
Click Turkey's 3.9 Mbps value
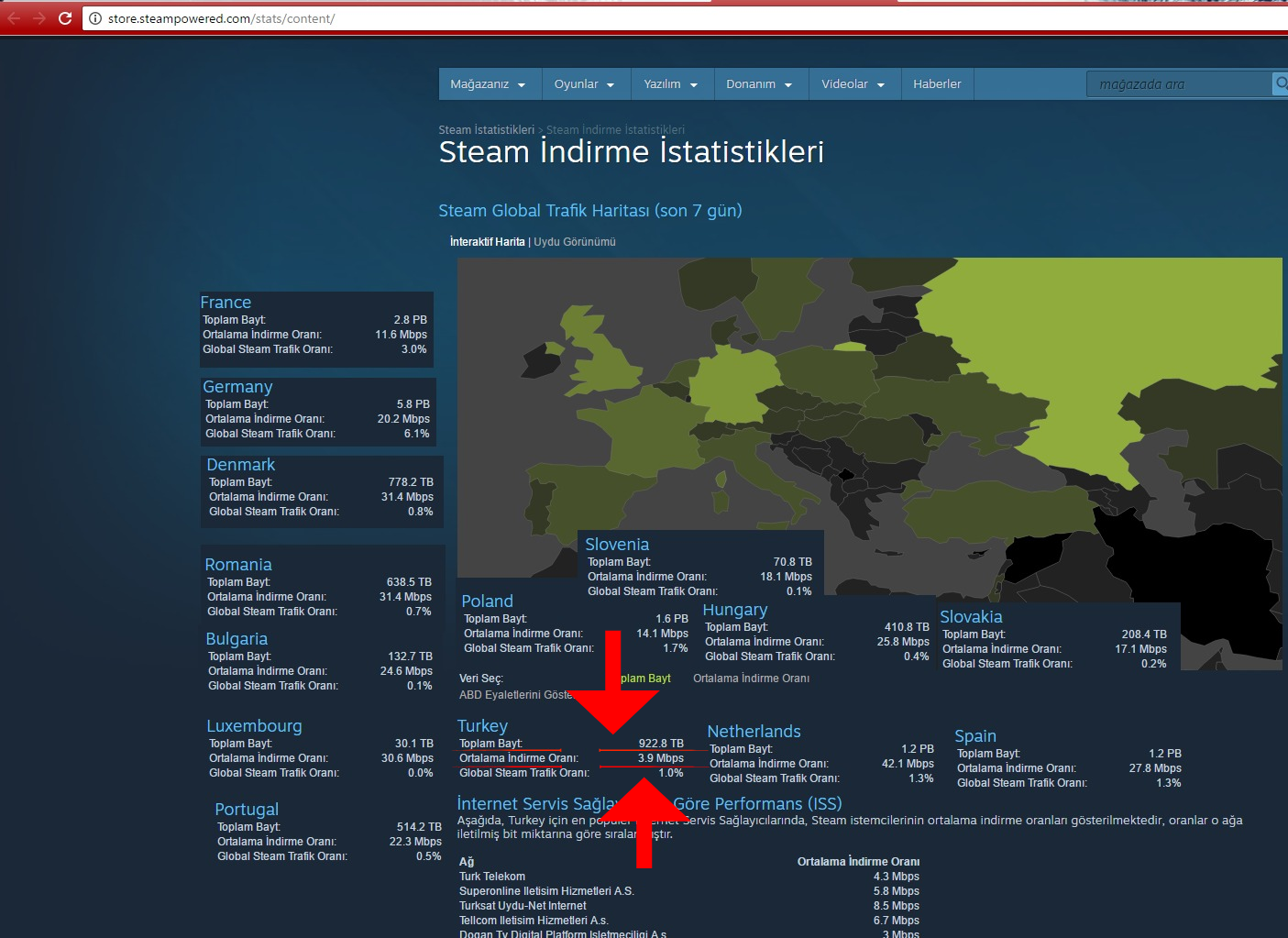(x=661, y=758)
